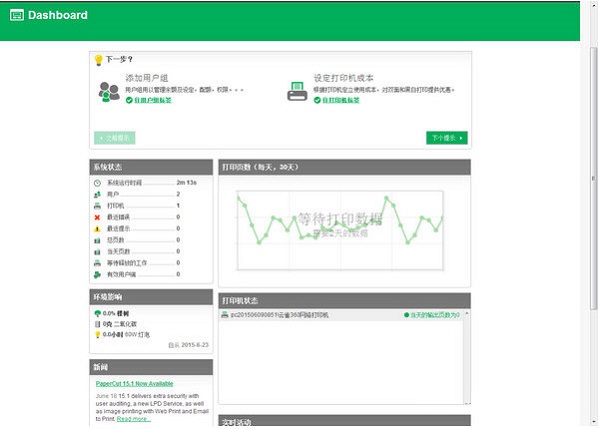
Task: Click the page vertical scrollbar thumb
Action: point(594,178)
